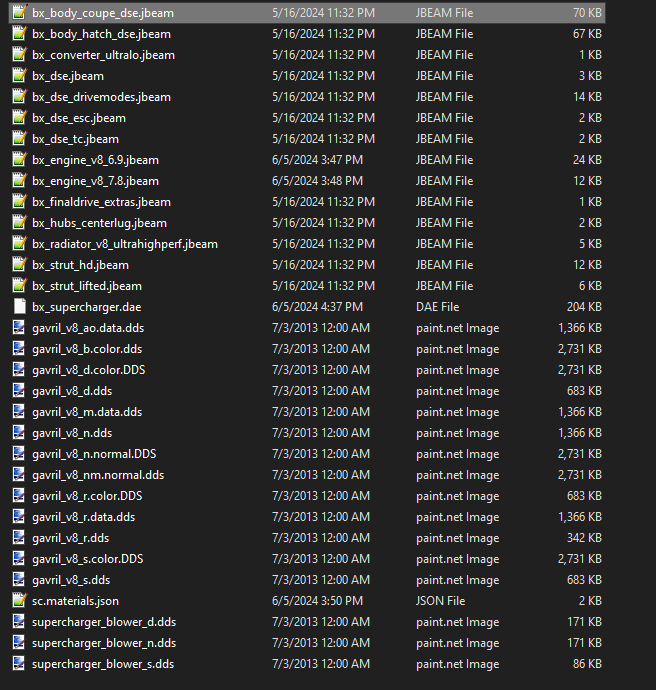The width and height of the screenshot is (656, 690).
Task: Click the icon of sc.materials.json
Action: tap(19, 600)
